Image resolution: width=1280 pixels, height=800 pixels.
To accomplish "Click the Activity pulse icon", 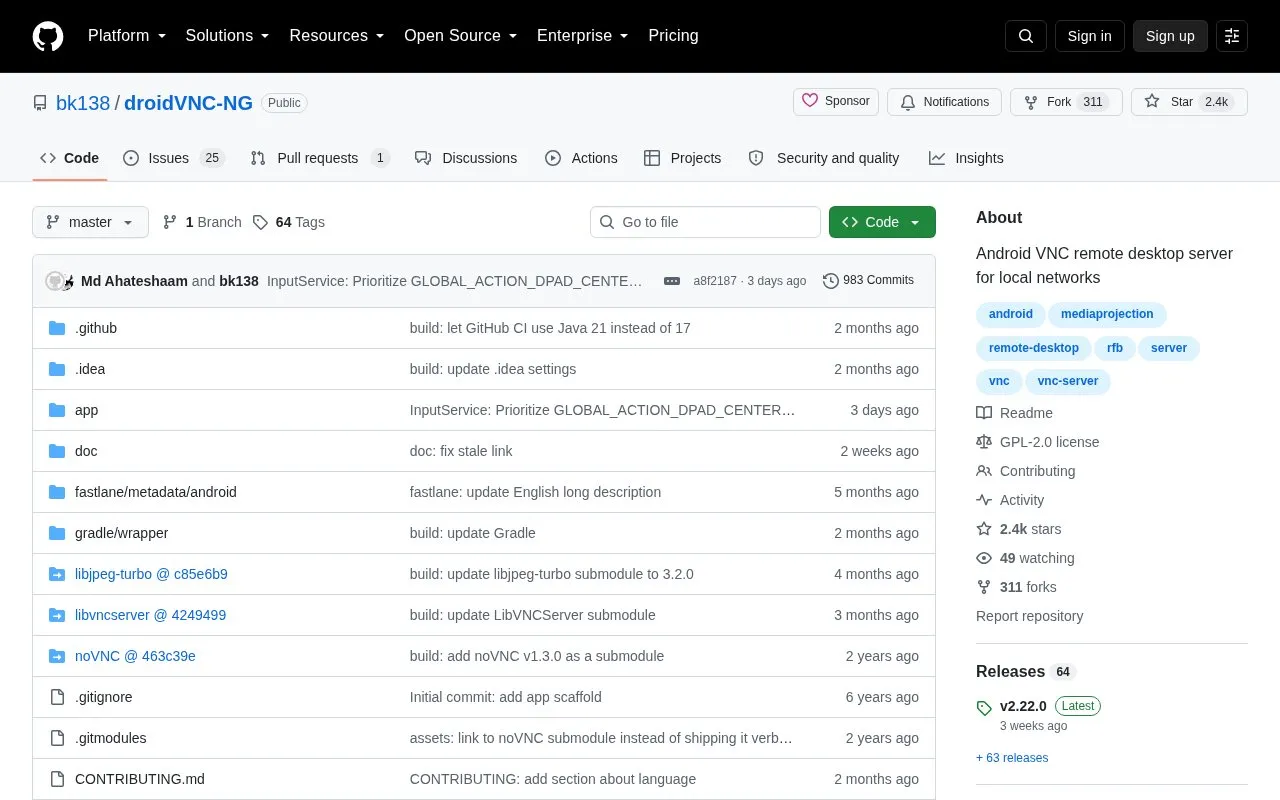I will [984, 500].
